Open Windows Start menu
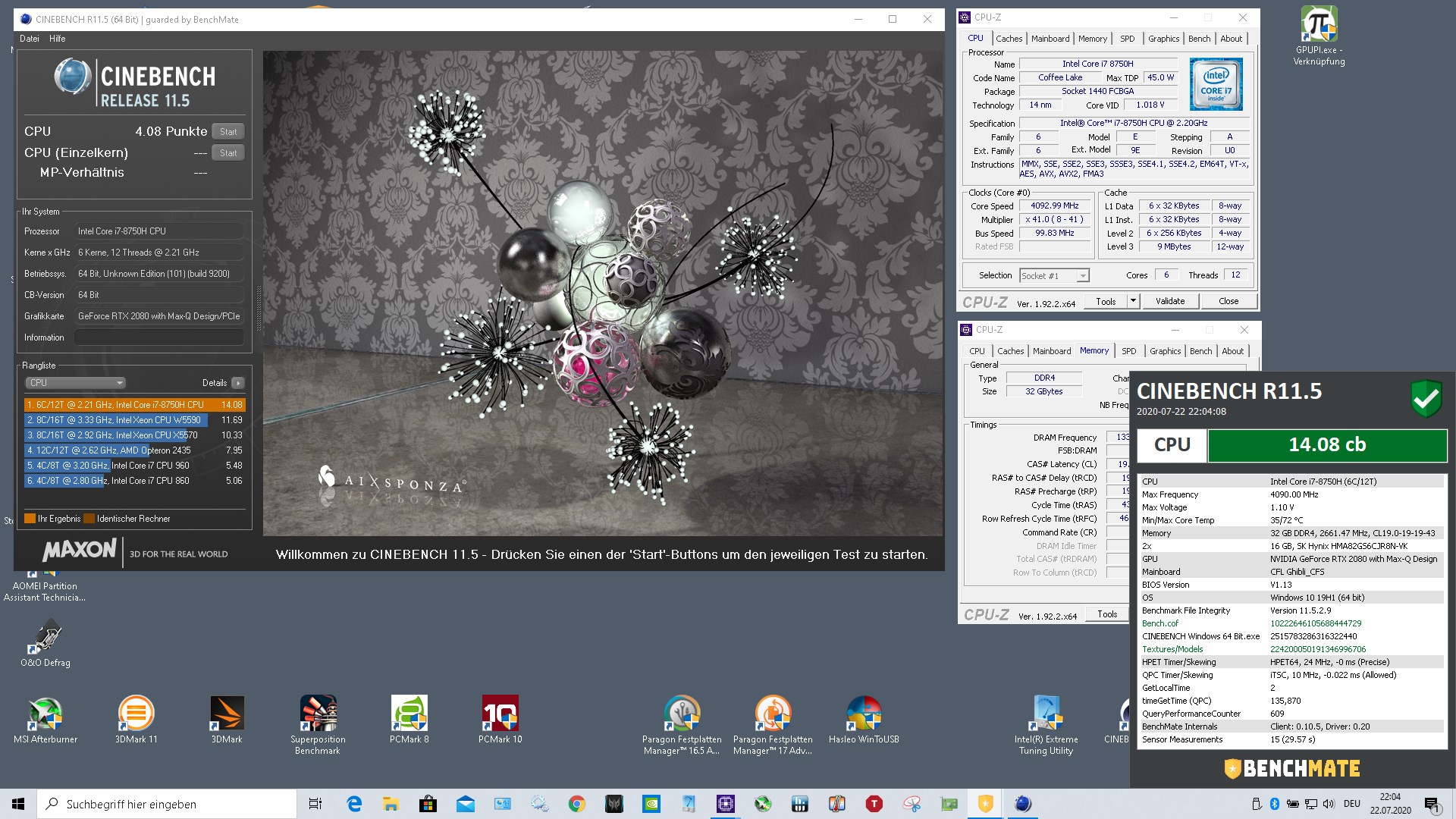Viewport: 1456px width, 819px height. (x=18, y=804)
